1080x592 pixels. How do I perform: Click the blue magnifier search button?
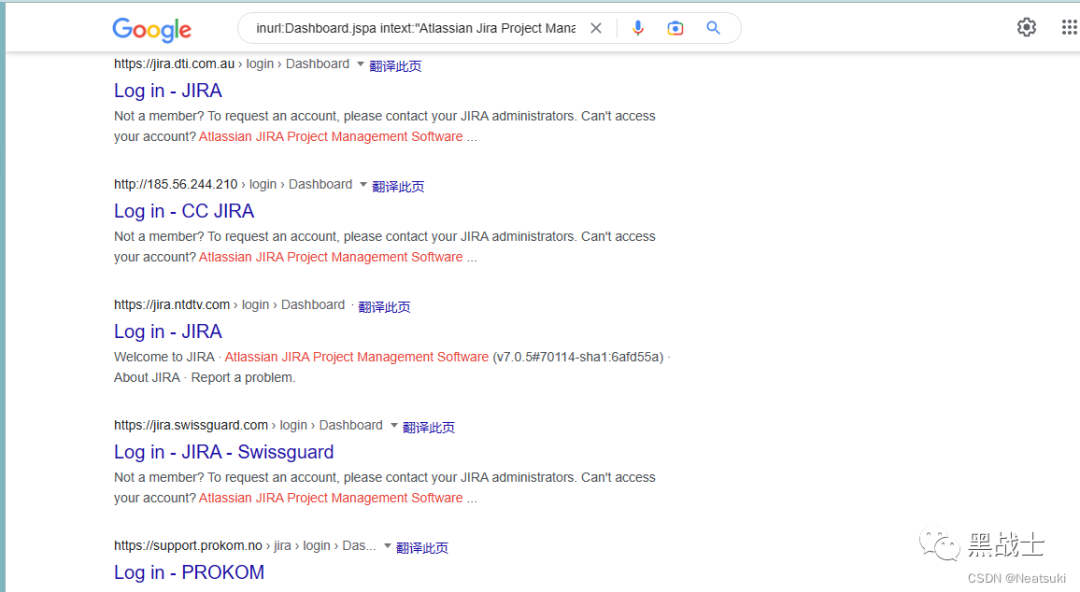click(713, 28)
